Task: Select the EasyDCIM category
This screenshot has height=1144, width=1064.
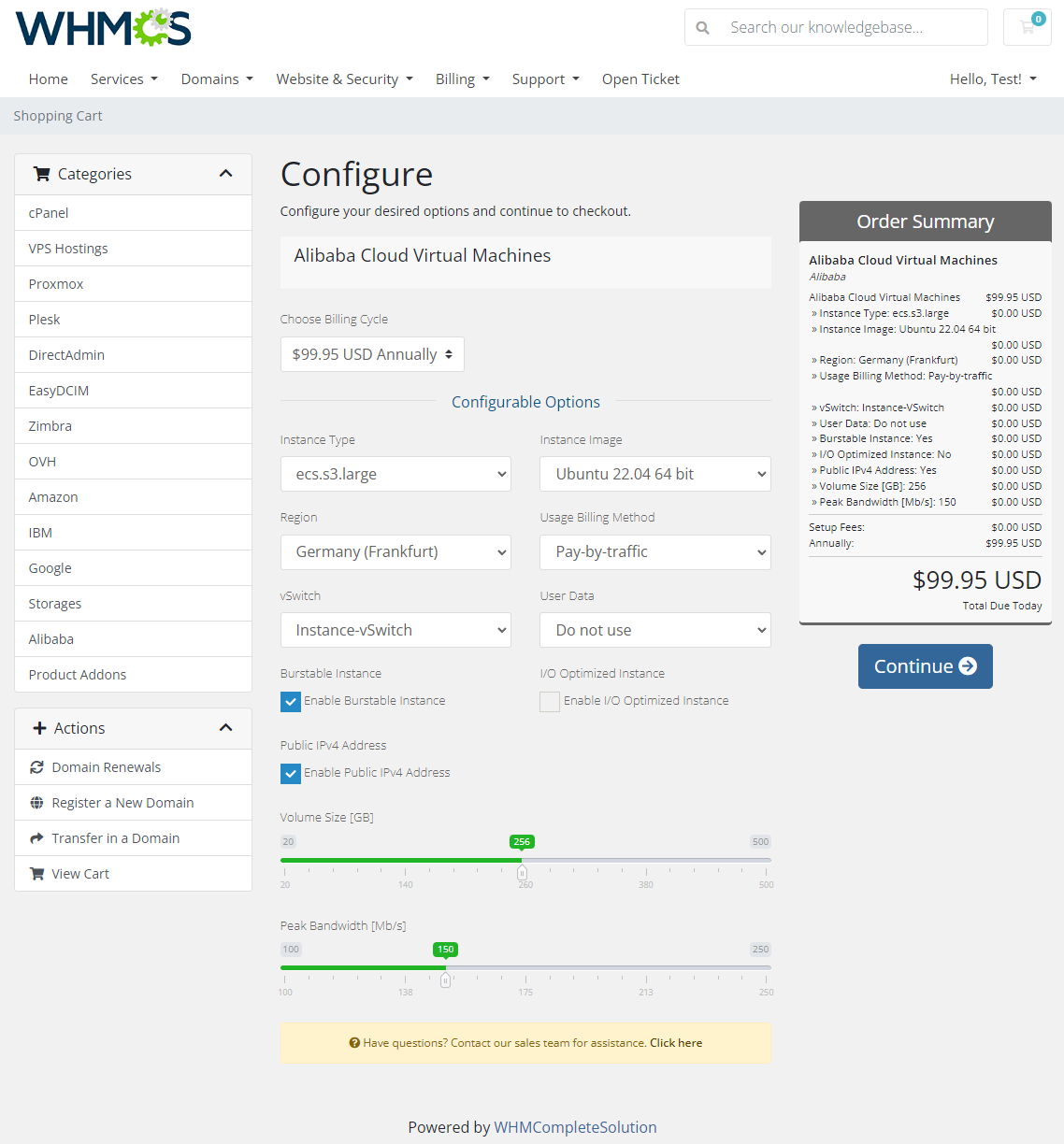Action: pyautogui.click(x=134, y=391)
